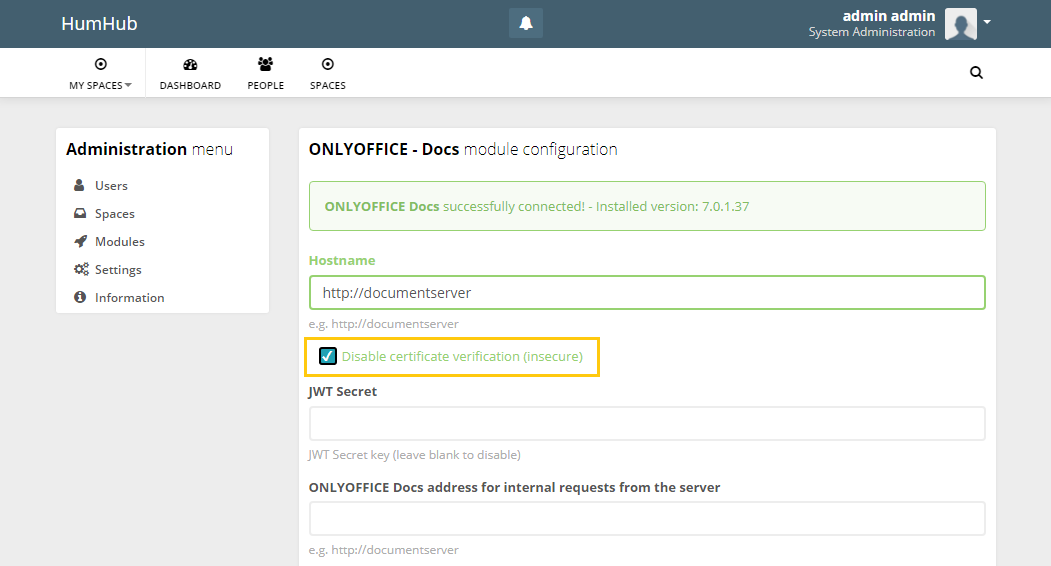The width and height of the screenshot is (1051, 566).
Task: Open Settings in Administration menu
Action: pos(118,270)
